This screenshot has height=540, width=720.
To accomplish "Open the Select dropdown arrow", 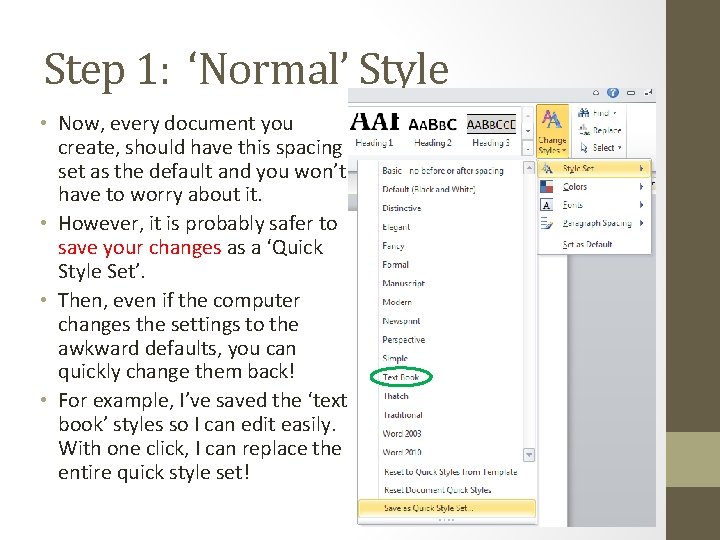I will click(x=619, y=148).
